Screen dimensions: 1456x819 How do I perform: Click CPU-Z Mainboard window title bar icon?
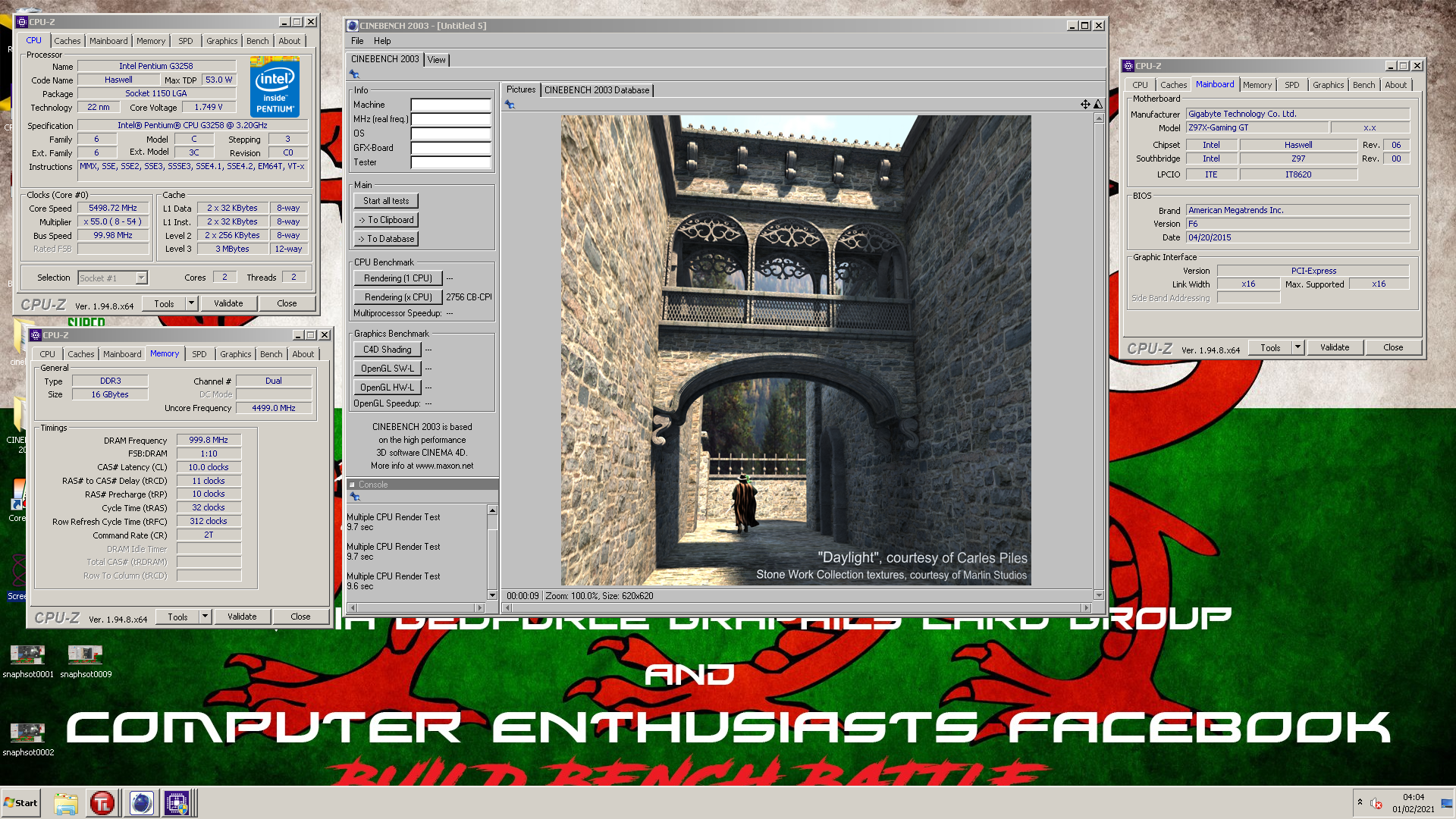tap(1128, 66)
